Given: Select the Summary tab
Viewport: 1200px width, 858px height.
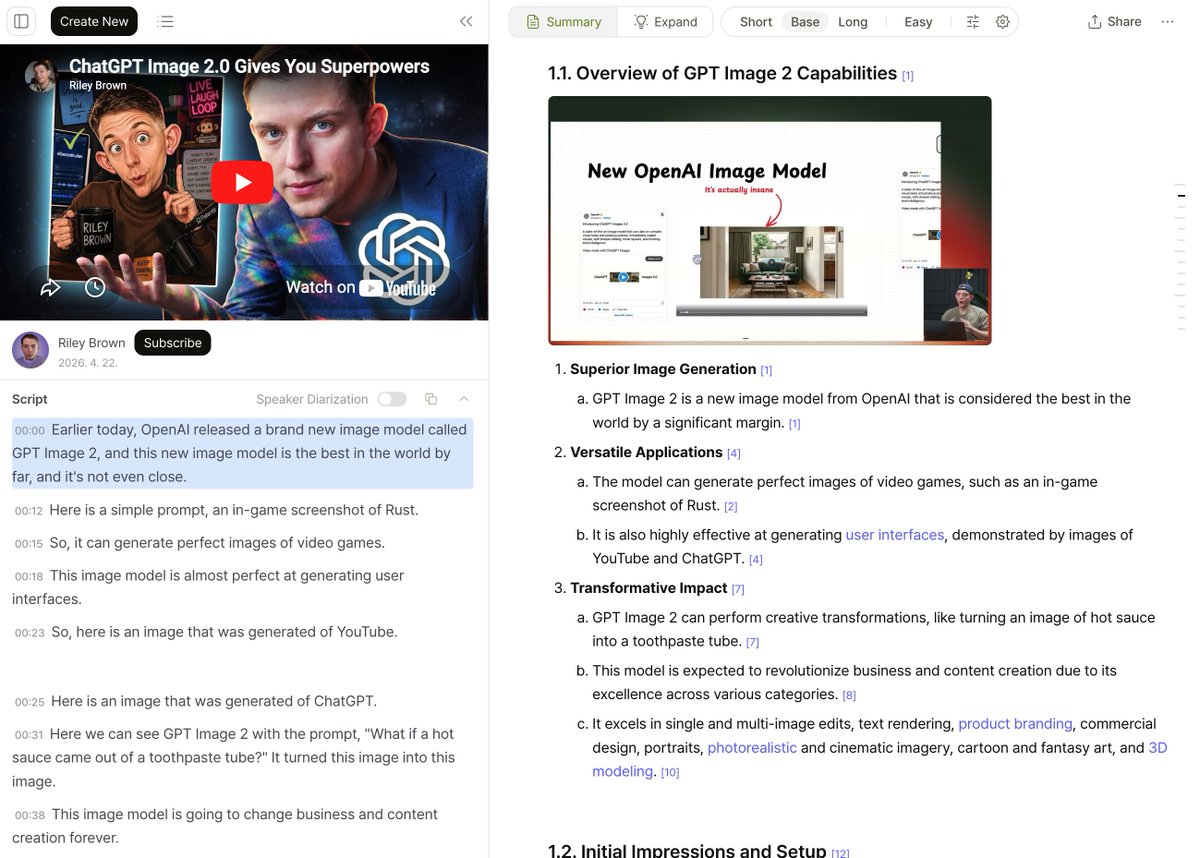Looking at the screenshot, I should pos(564,22).
